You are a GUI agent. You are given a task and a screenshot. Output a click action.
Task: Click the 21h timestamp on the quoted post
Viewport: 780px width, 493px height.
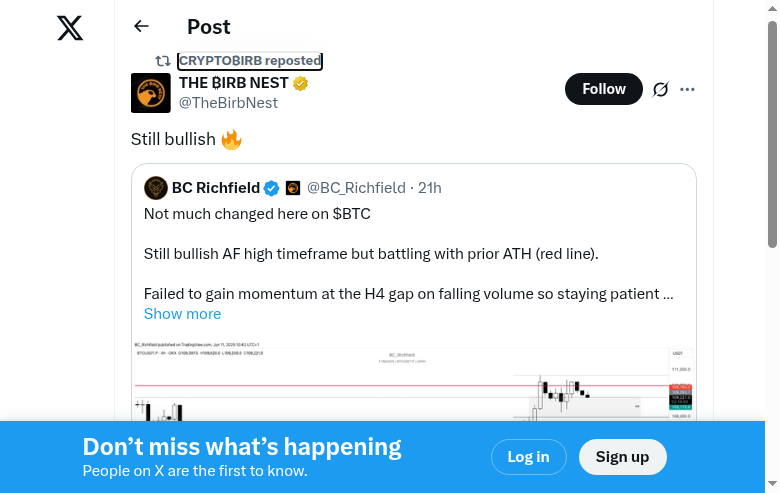(430, 188)
